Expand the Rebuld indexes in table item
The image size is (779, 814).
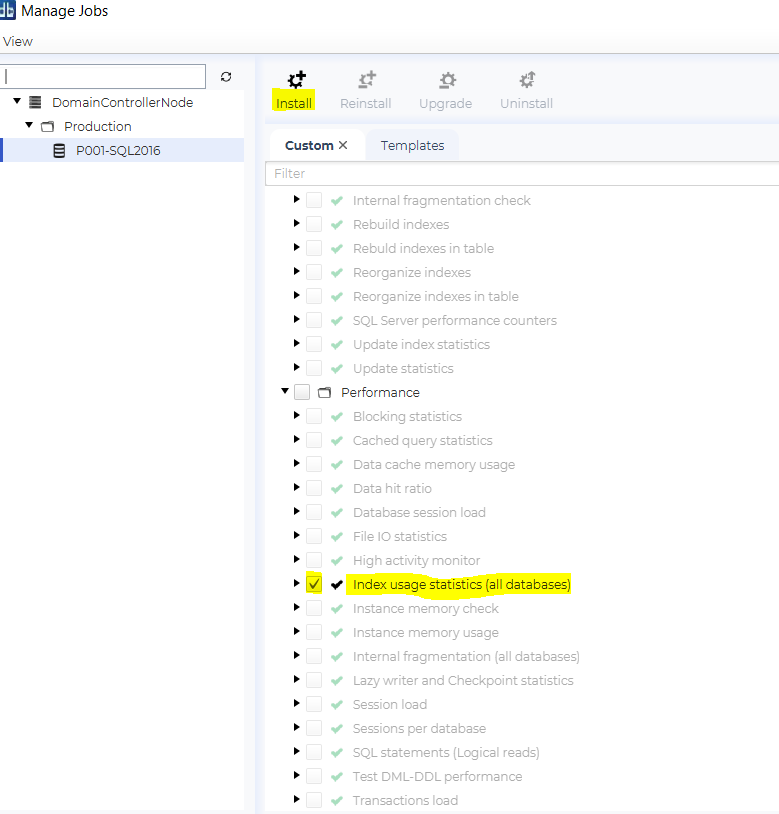coord(296,247)
